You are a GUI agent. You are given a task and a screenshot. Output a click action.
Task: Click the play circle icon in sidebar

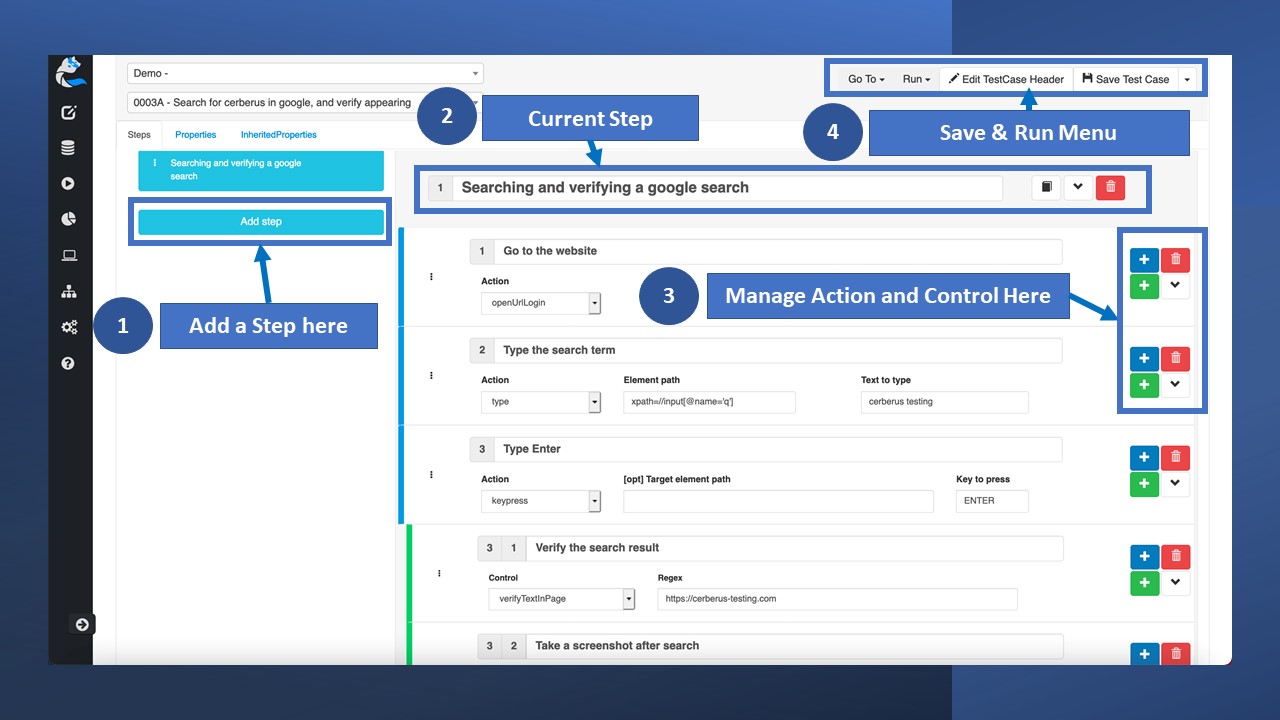click(69, 184)
